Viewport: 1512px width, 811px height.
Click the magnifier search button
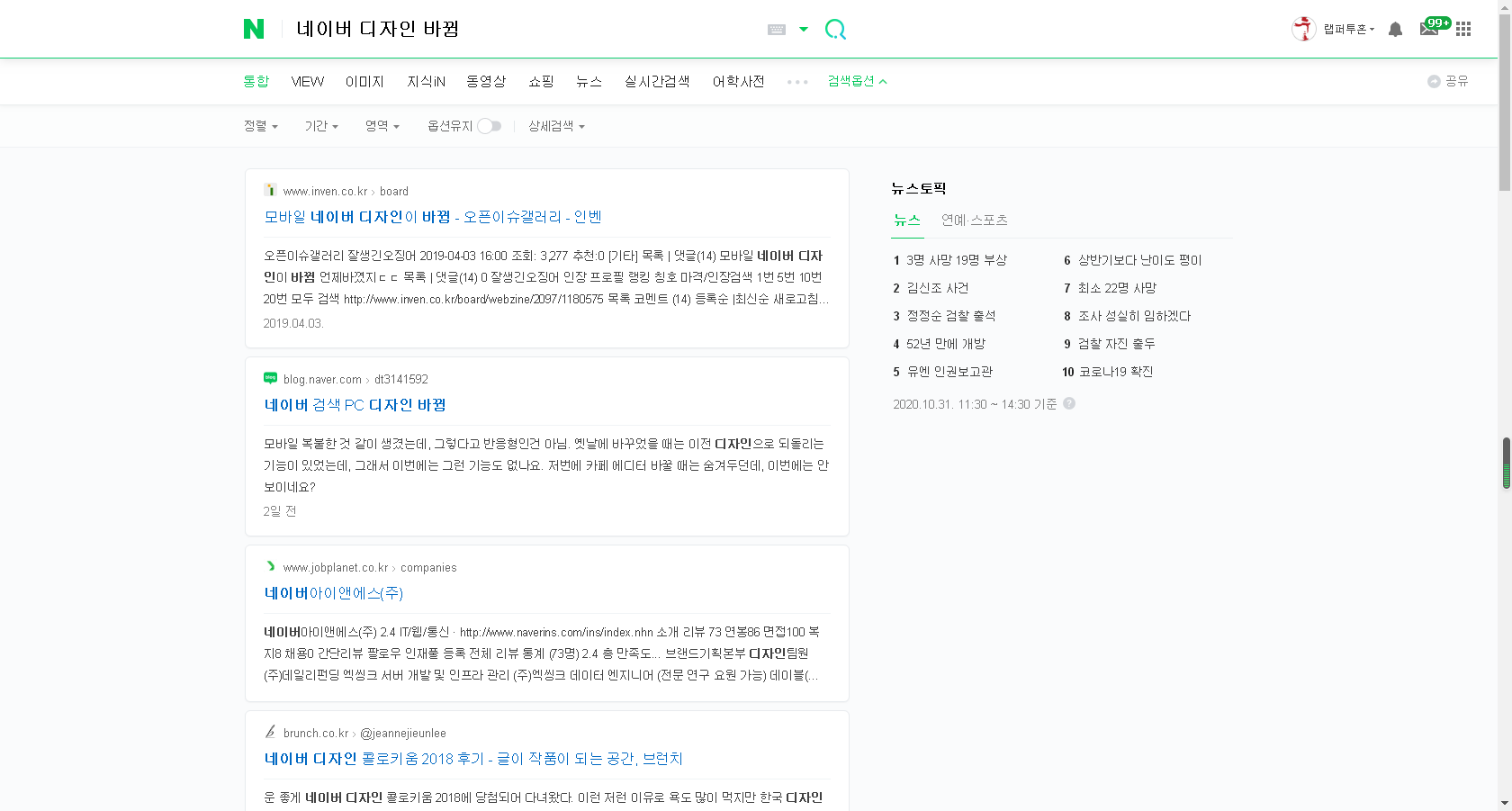[x=835, y=30]
